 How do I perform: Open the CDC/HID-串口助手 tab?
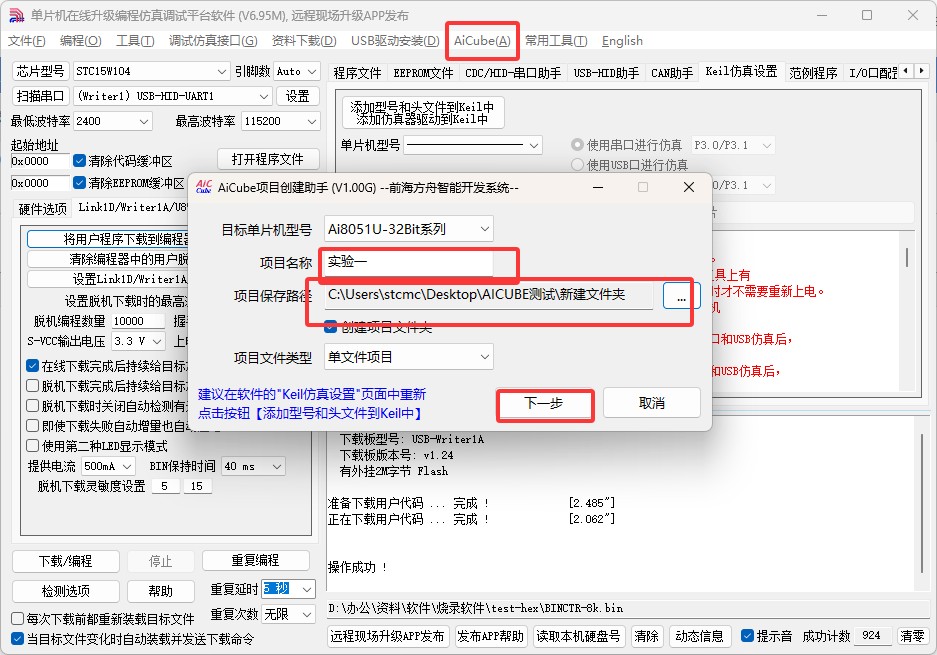coord(513,73)
